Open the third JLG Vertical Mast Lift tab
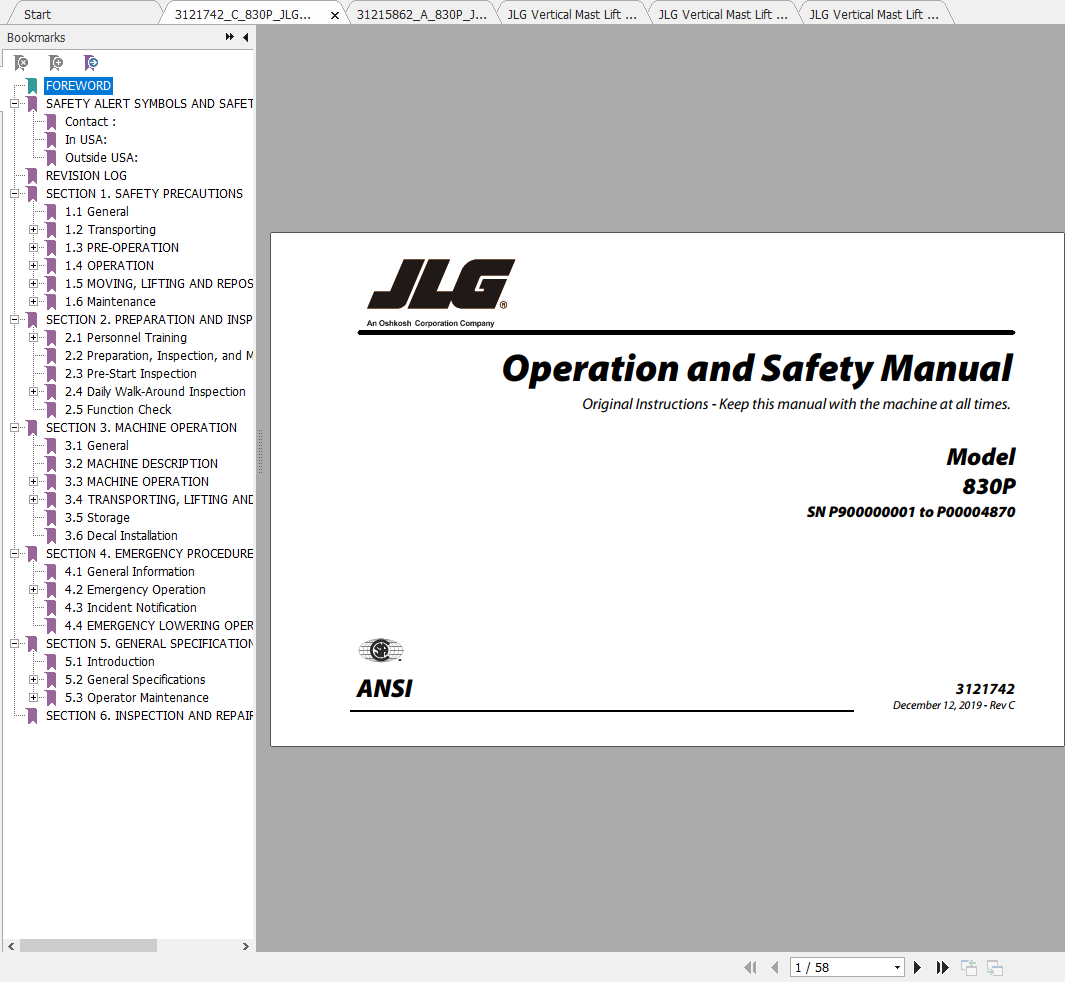The height and width of the screenshot is (982, 1065). [873, 14]
